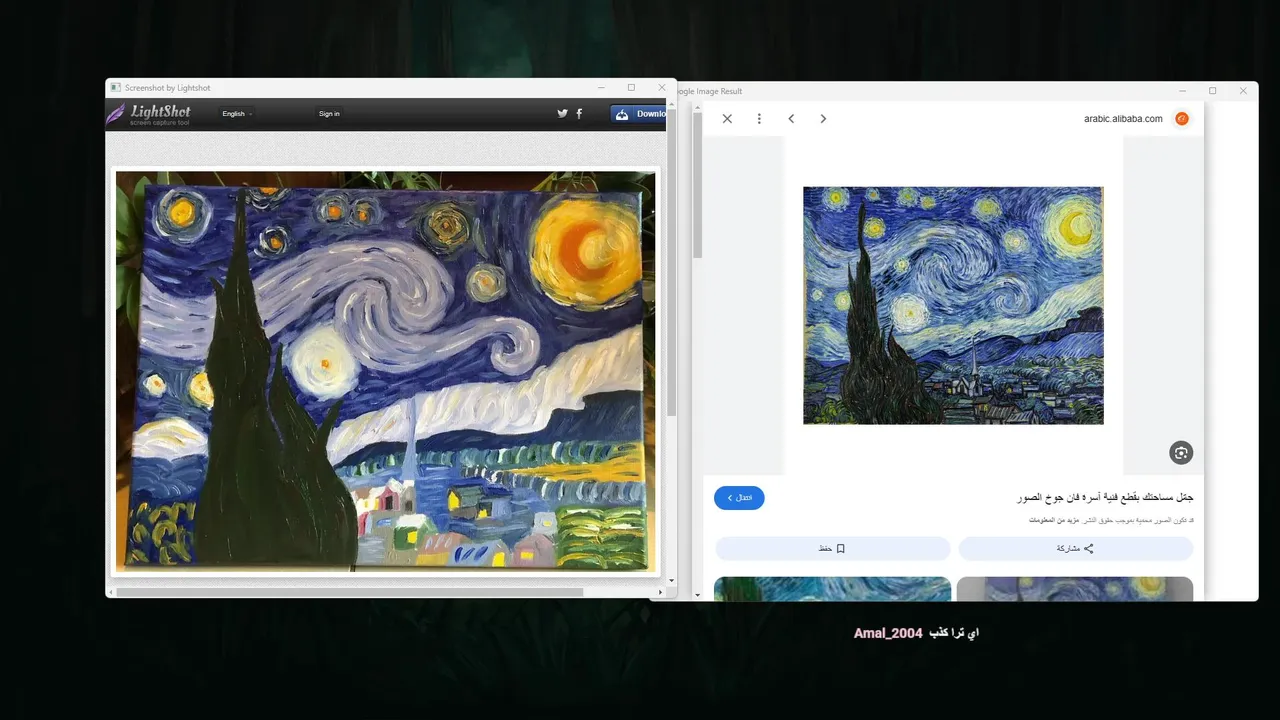
Task: Click the Download button in LightShot
Action: click(x=639, y=113)
